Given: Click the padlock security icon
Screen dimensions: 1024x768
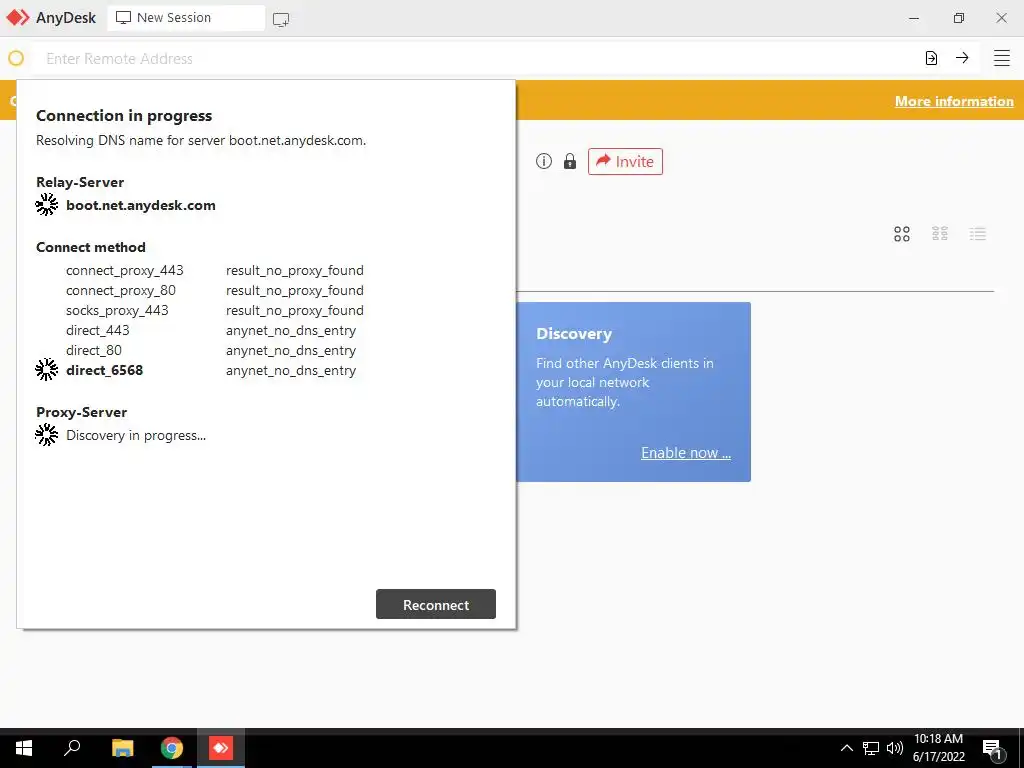Looking at the screenshot, I should pyautogui.click(x=570, y=161).
